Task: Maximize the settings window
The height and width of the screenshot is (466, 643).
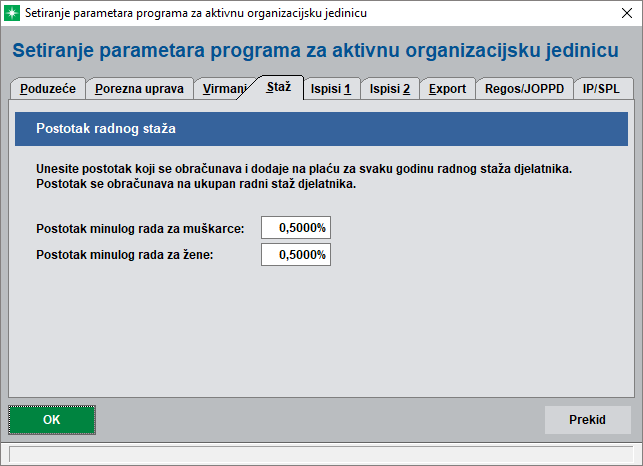Action: (574, 13)
